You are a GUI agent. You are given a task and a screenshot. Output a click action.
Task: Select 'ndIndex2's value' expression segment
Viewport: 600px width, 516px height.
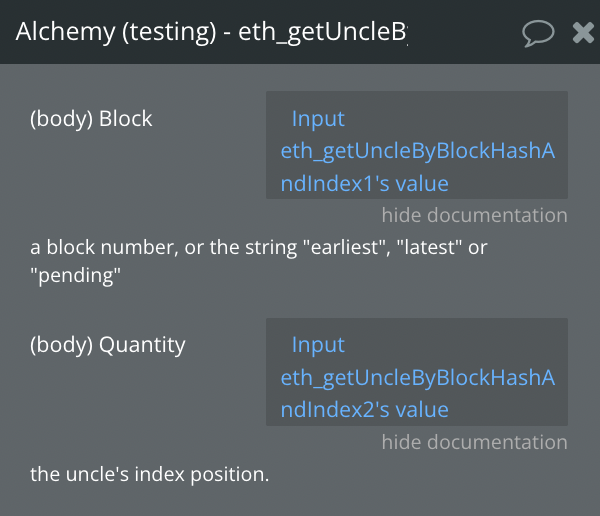364,410
